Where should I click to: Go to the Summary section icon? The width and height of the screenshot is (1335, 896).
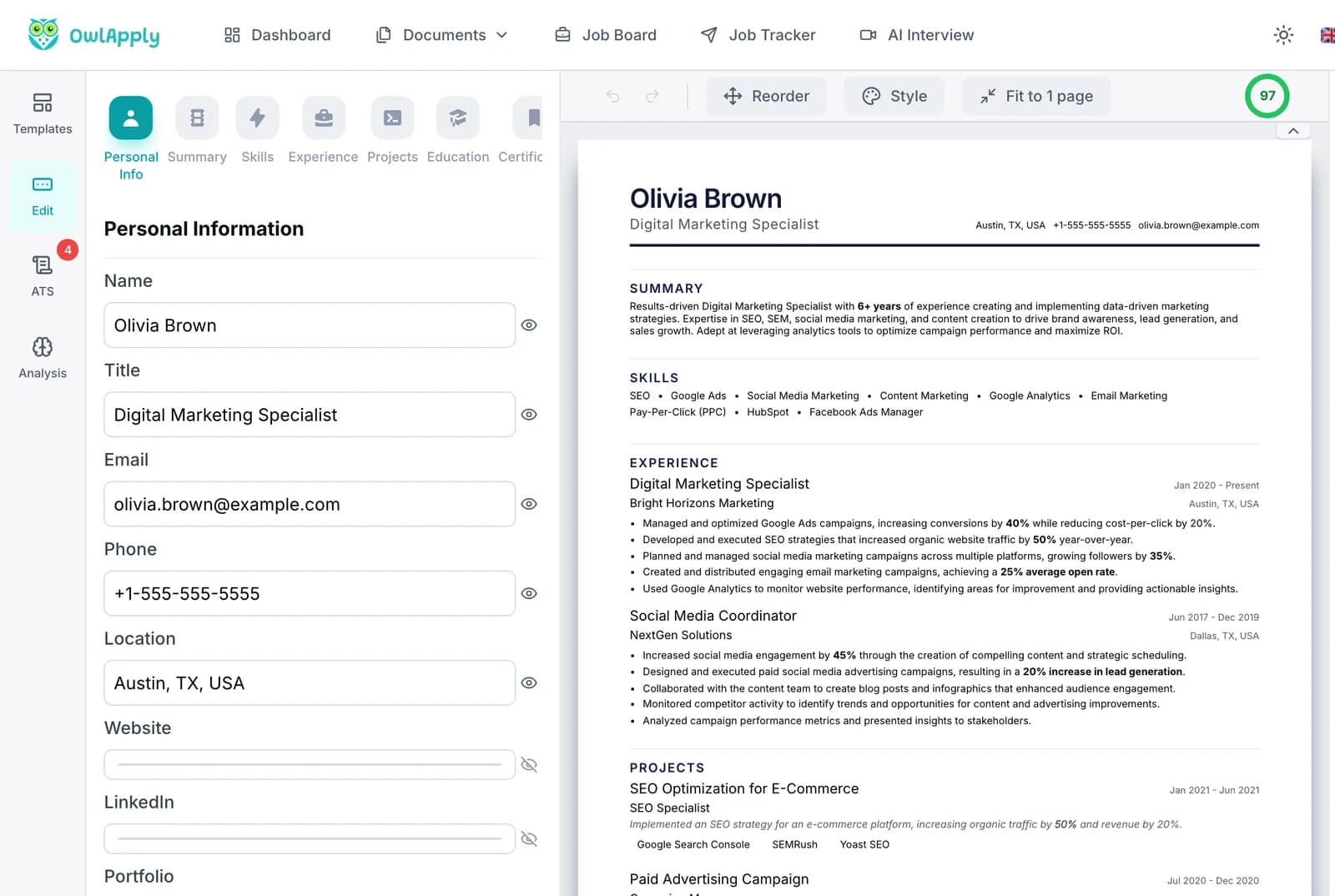coord(197,118)
